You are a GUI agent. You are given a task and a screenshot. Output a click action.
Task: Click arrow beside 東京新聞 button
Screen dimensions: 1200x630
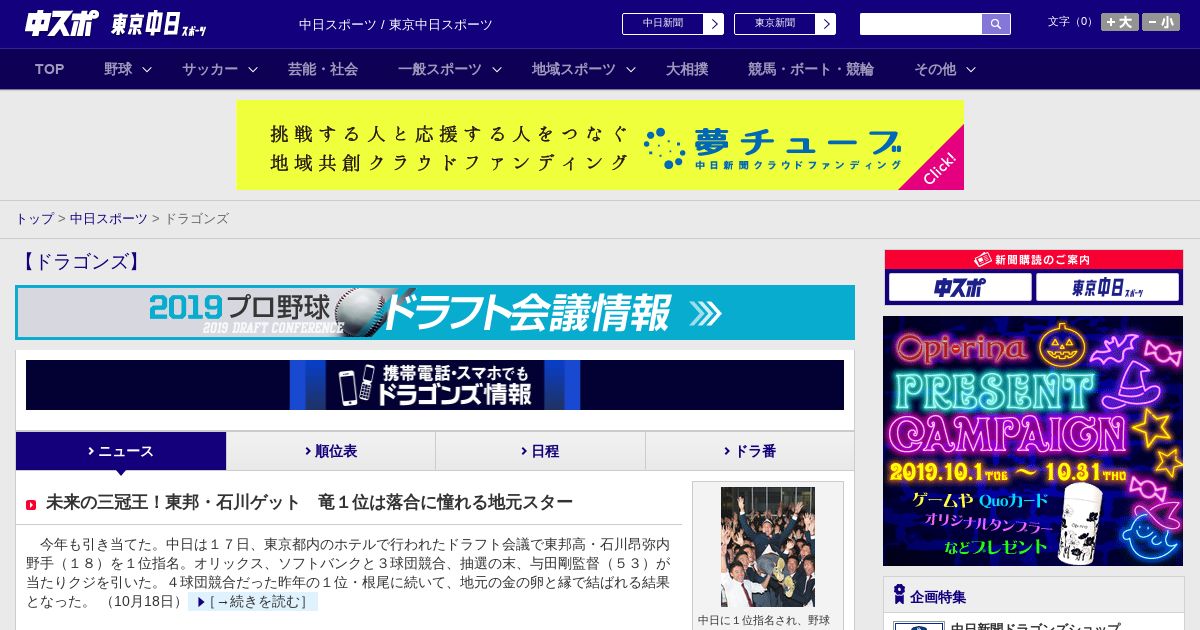point(826,24)
